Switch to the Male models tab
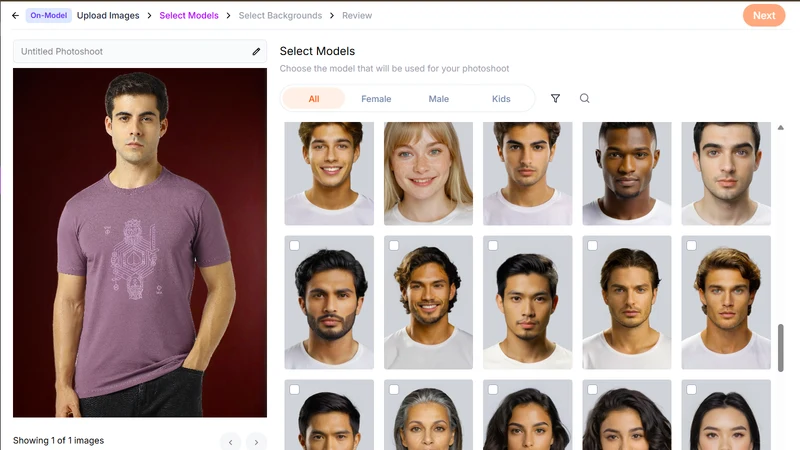Viewport: 800px width, 450px height. click(439, 98)
